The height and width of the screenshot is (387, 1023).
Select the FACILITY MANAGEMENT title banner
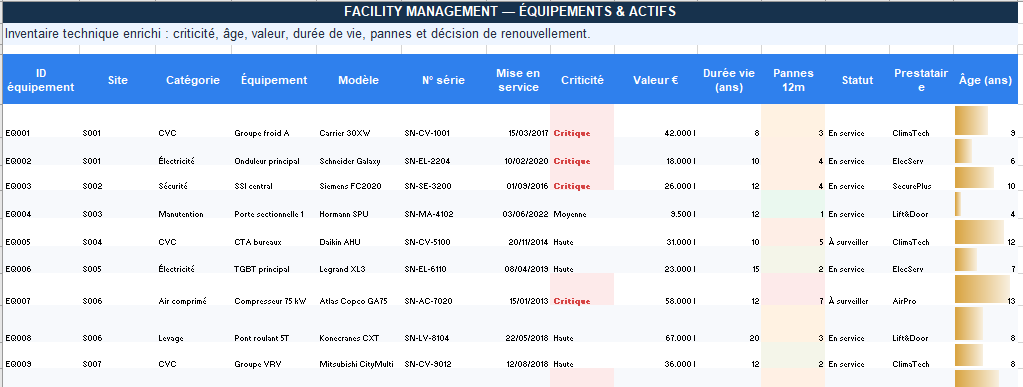510,12
